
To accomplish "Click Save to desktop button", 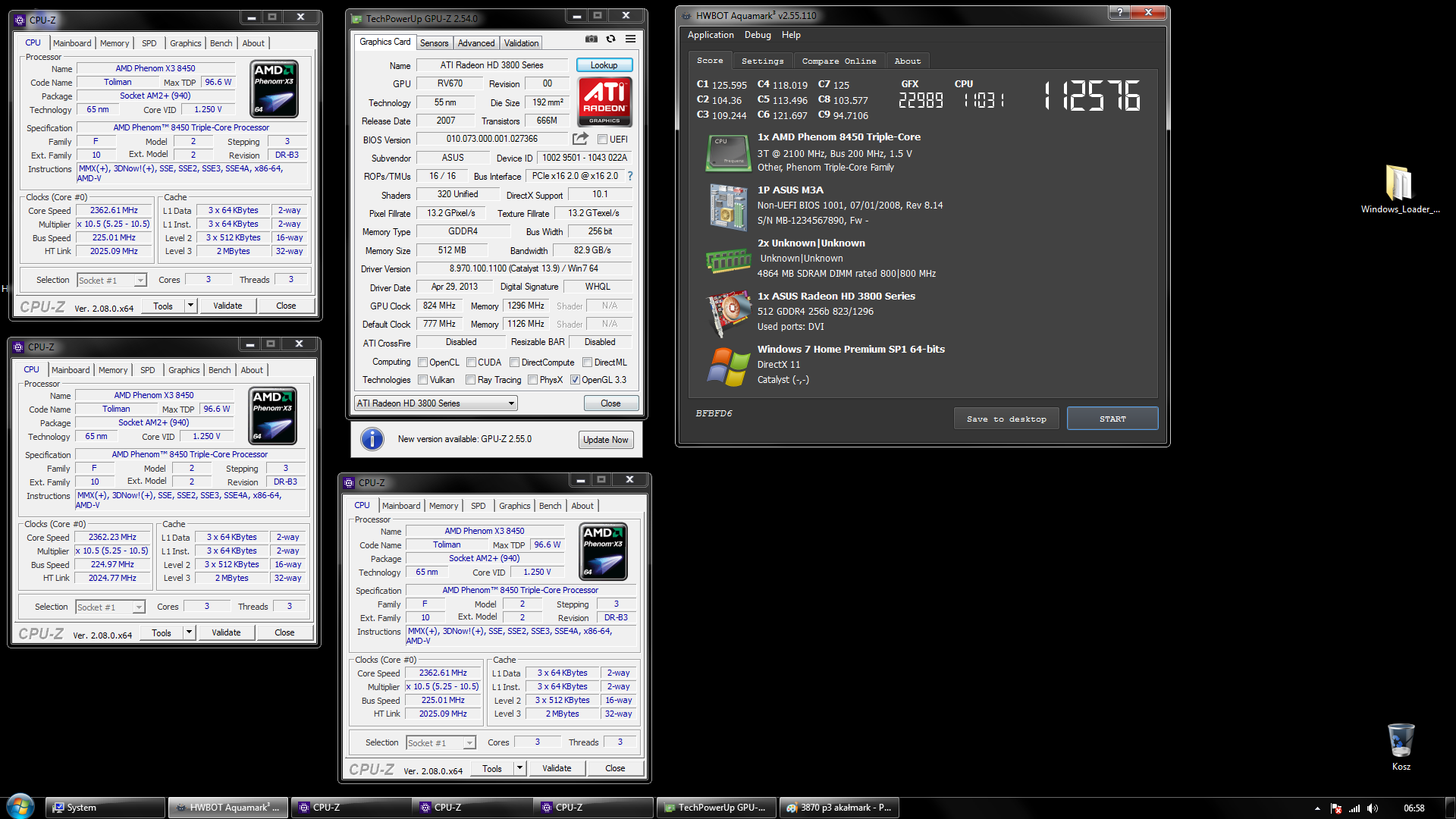I will [1006, 419].
